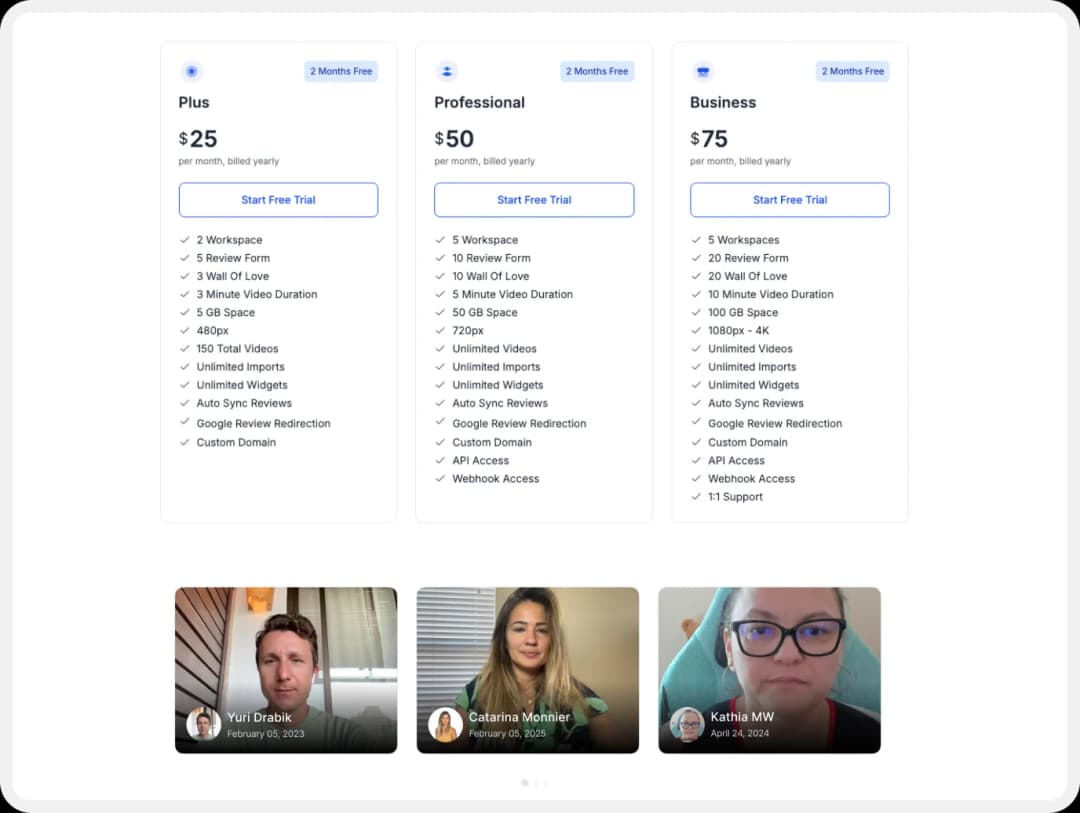The width and height of the screenshot is (1080, 813).
Task: Click the checkmark beside 1:1 Support
Action: click(697, 497)
